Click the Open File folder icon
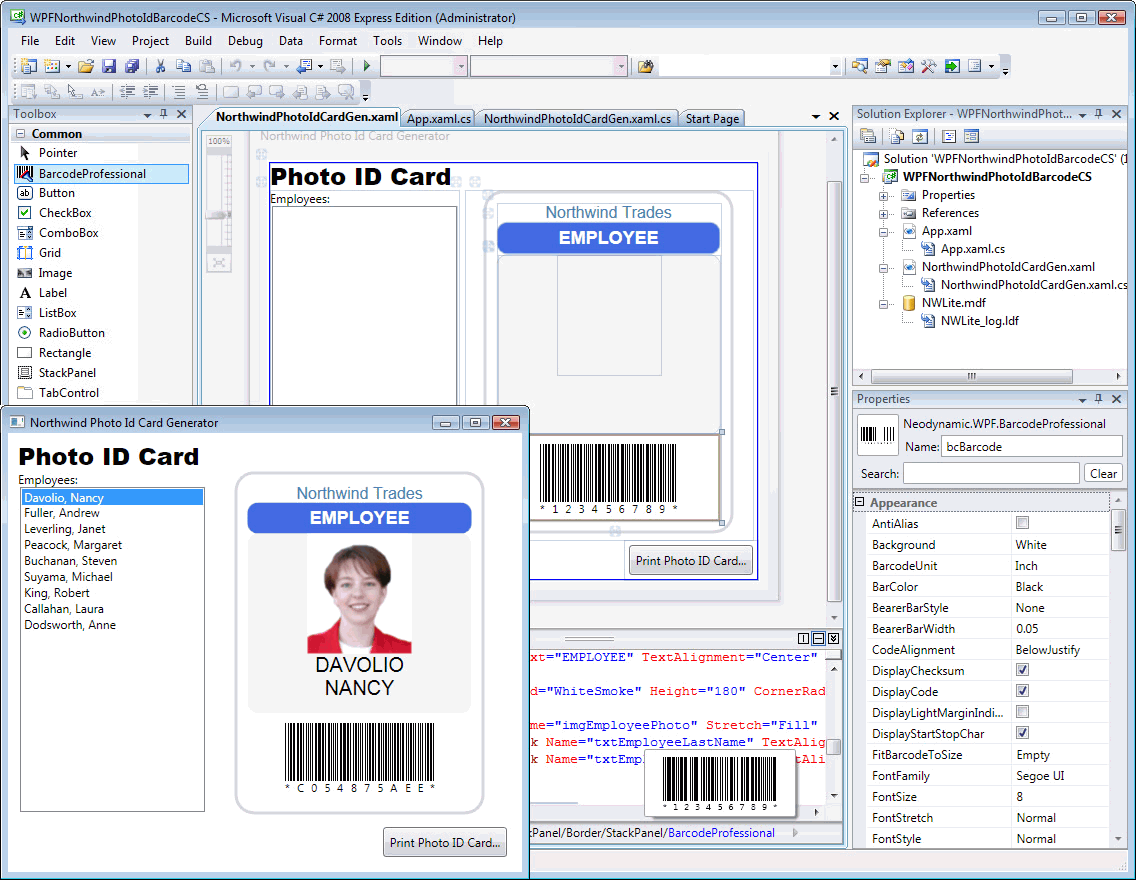The image size is (1136, 880). pos(85,67)
